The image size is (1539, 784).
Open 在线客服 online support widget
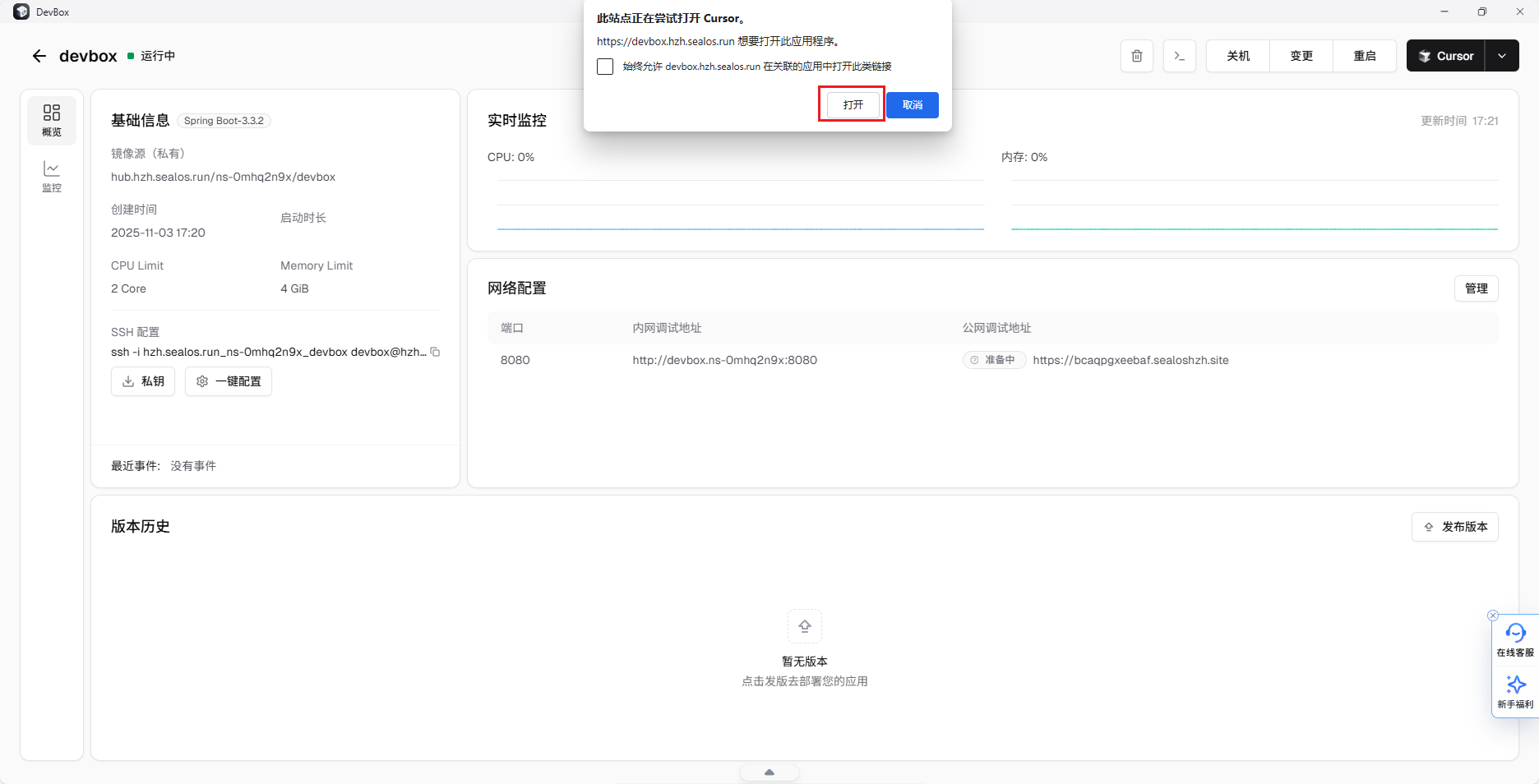[1515, 639]
